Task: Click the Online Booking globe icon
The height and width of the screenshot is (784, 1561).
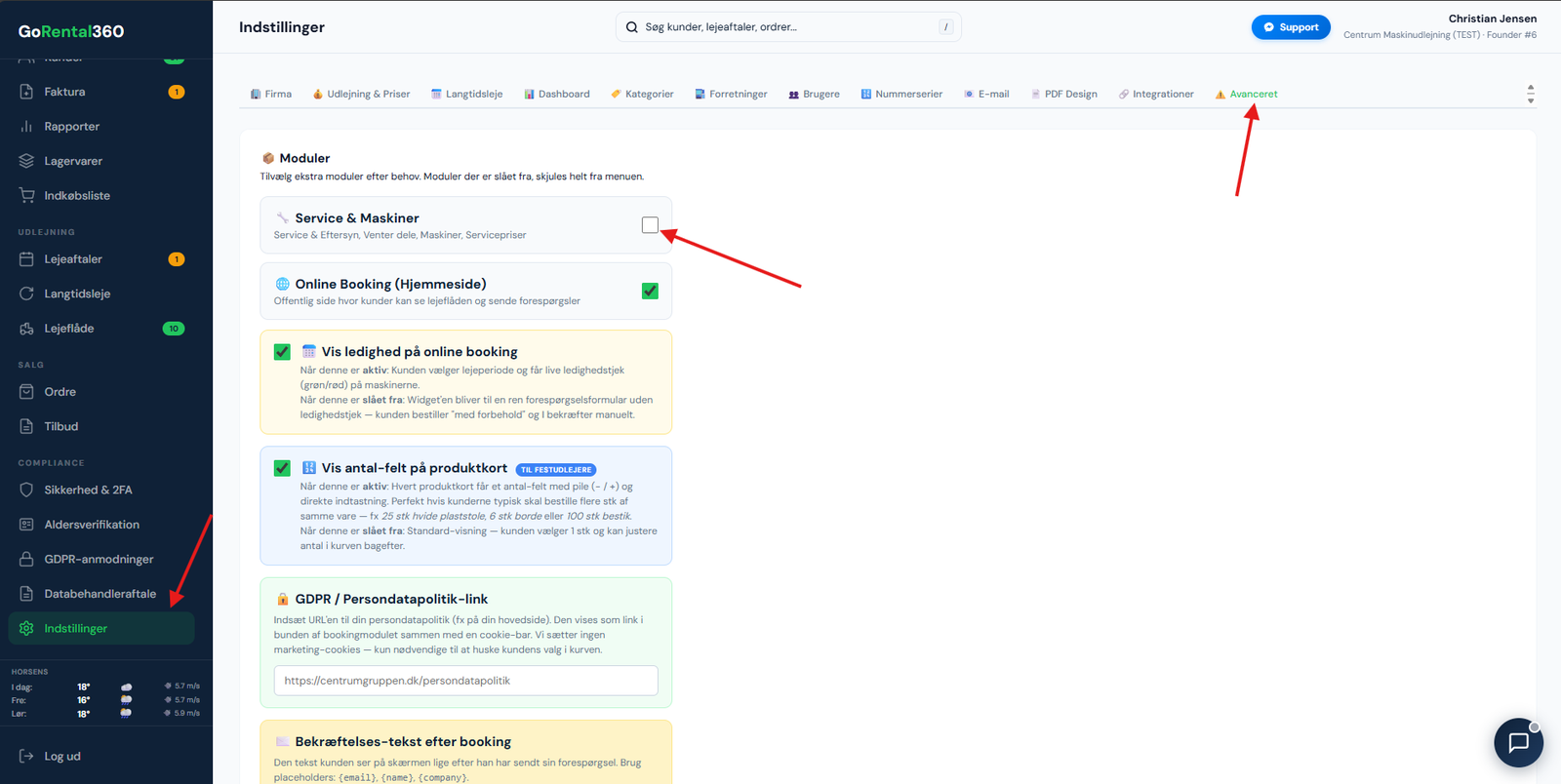Action: (282, 284)
